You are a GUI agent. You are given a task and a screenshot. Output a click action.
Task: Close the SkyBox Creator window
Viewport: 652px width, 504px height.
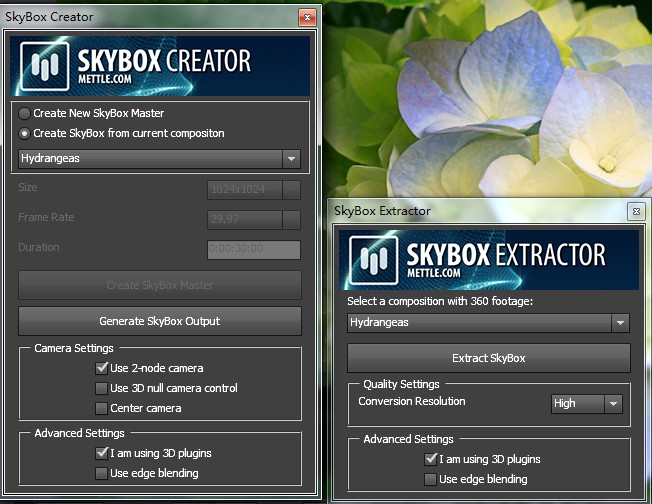tap(307, 17)
